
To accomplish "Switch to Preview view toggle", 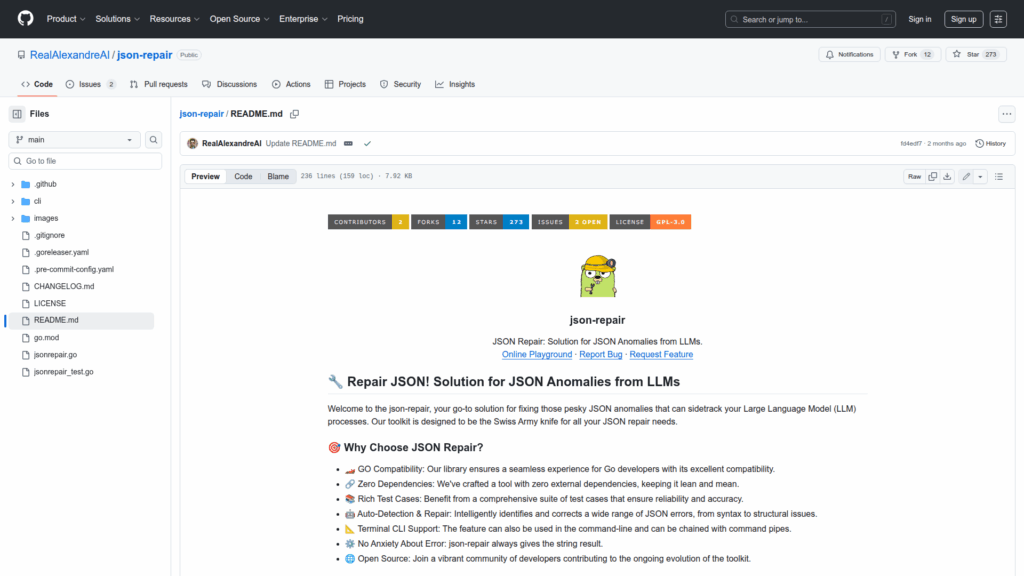I will click(x=205, y=176).
